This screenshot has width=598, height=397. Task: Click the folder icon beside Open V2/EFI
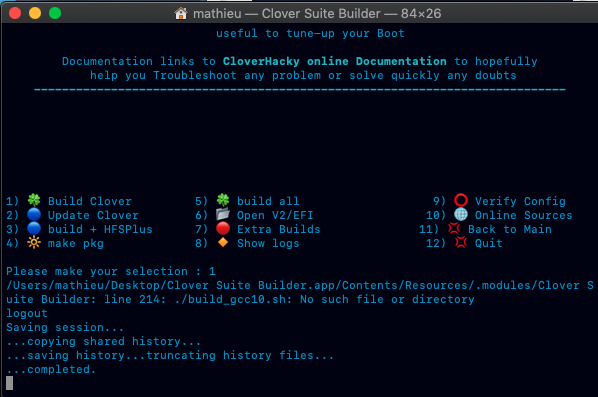pyautogui.click(x=223, y=214)
